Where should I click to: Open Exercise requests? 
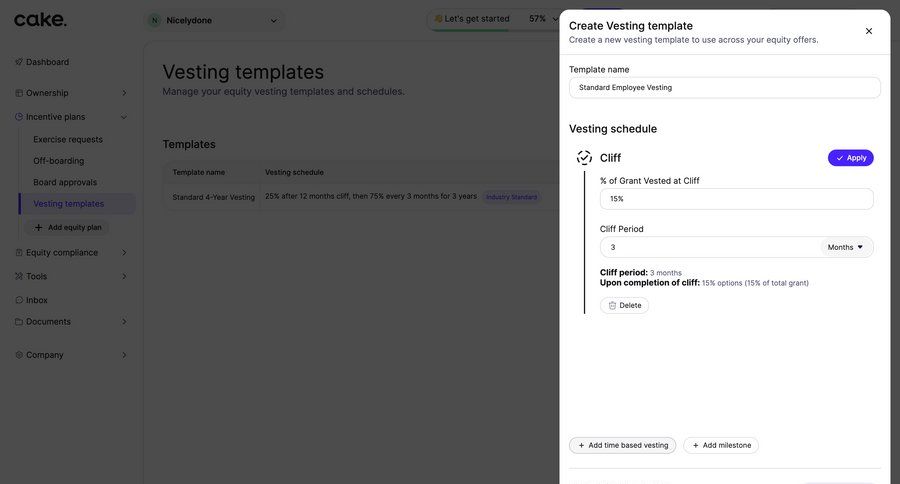pos(68,139)
